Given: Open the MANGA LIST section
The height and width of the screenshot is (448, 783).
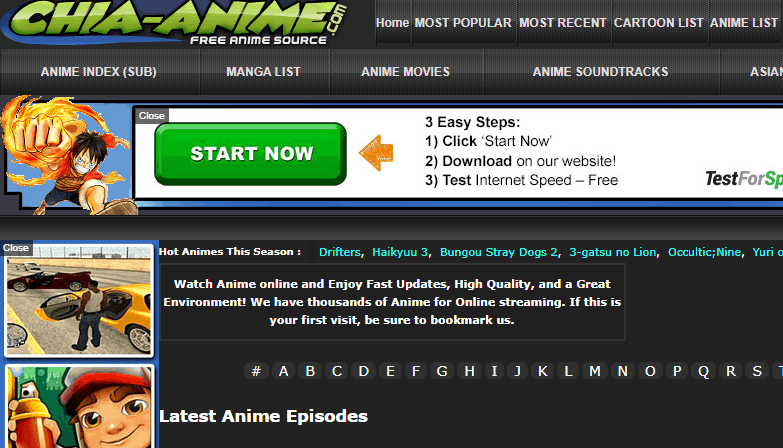Looking at the screenshot, I should pos(263,72).
